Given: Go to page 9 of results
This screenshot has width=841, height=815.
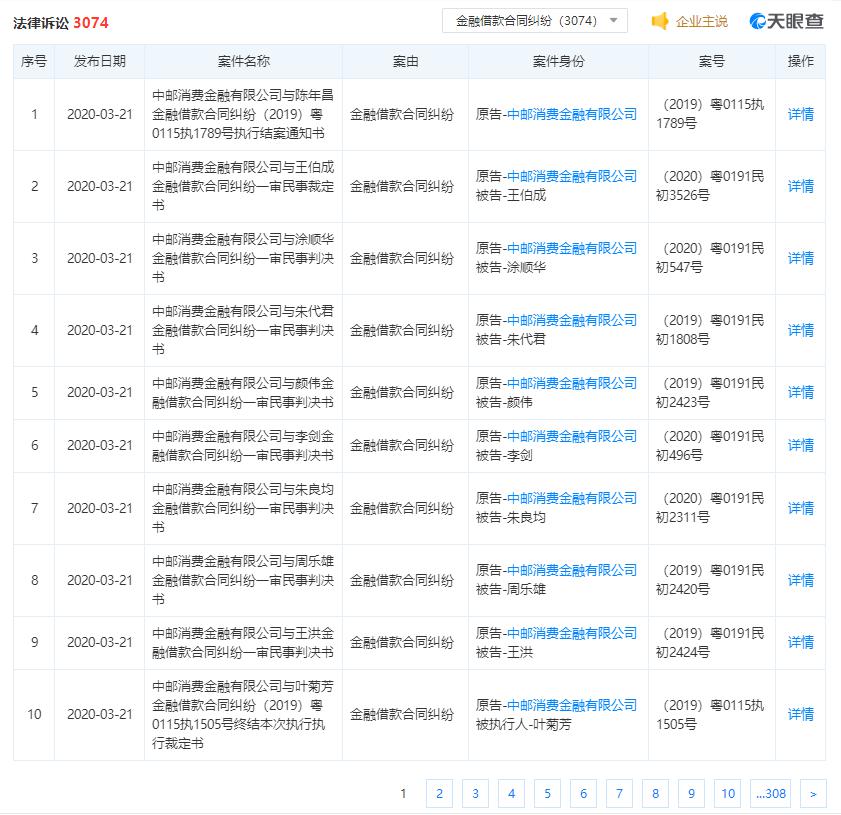Looking at the screenshot, I should (x=691, y=793).
